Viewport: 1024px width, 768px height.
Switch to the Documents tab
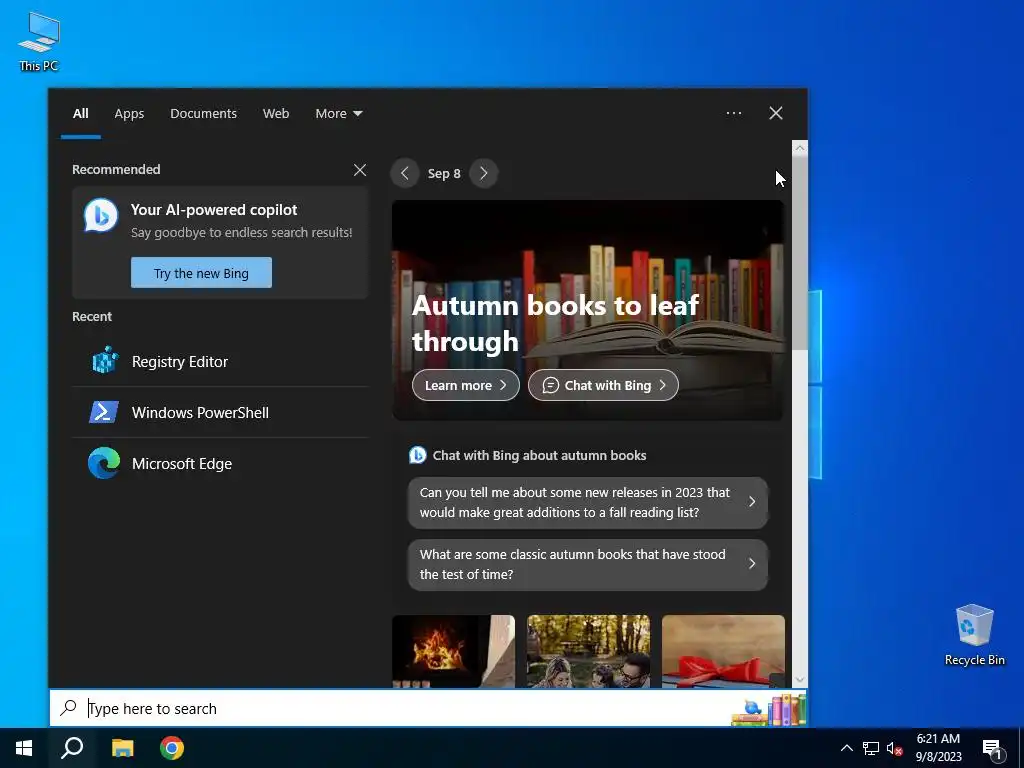(x=203, y=114)
